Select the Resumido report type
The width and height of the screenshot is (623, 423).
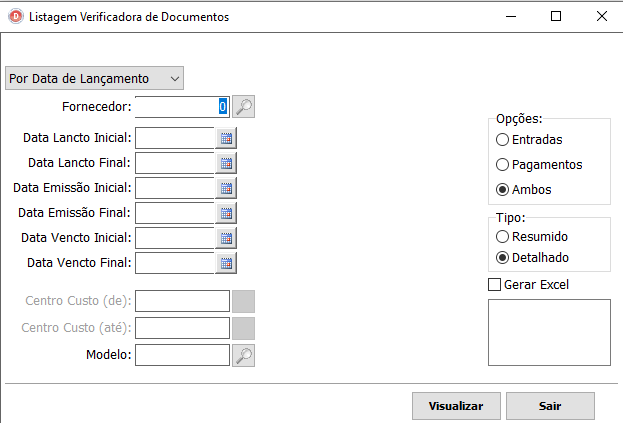502,237
